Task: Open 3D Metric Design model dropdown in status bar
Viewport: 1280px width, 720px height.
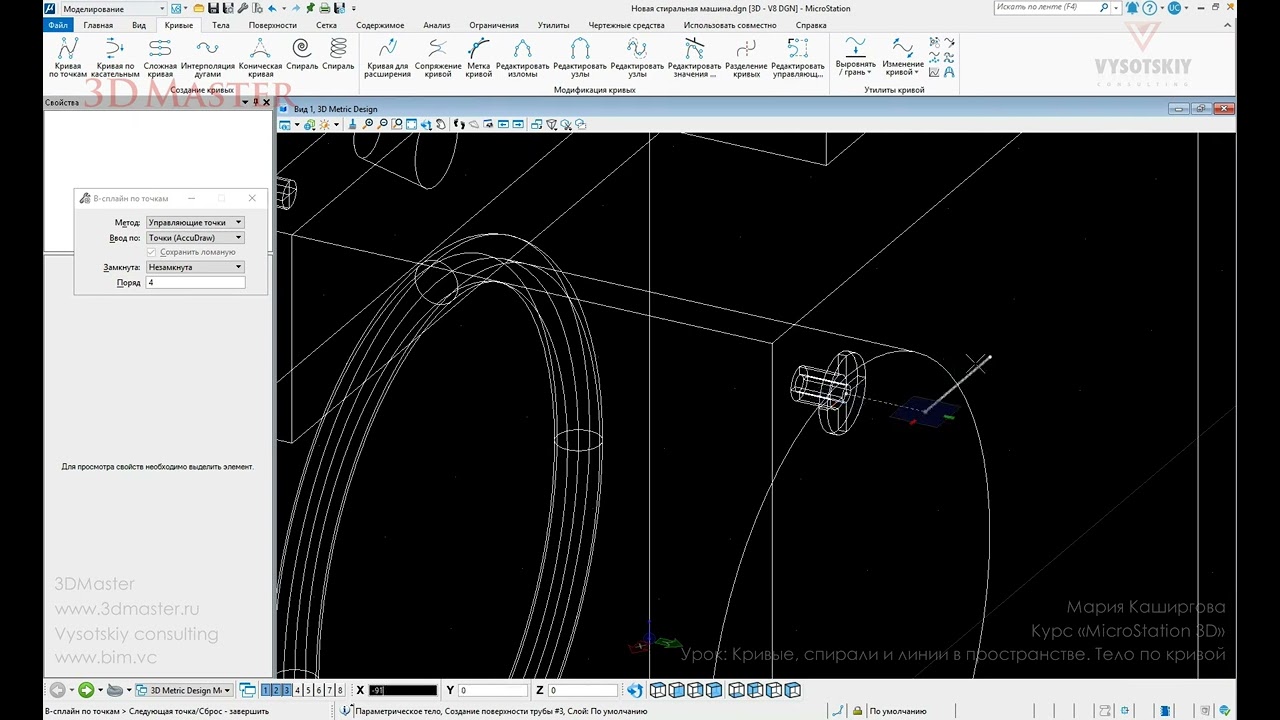Action: (x=183, y=690)
